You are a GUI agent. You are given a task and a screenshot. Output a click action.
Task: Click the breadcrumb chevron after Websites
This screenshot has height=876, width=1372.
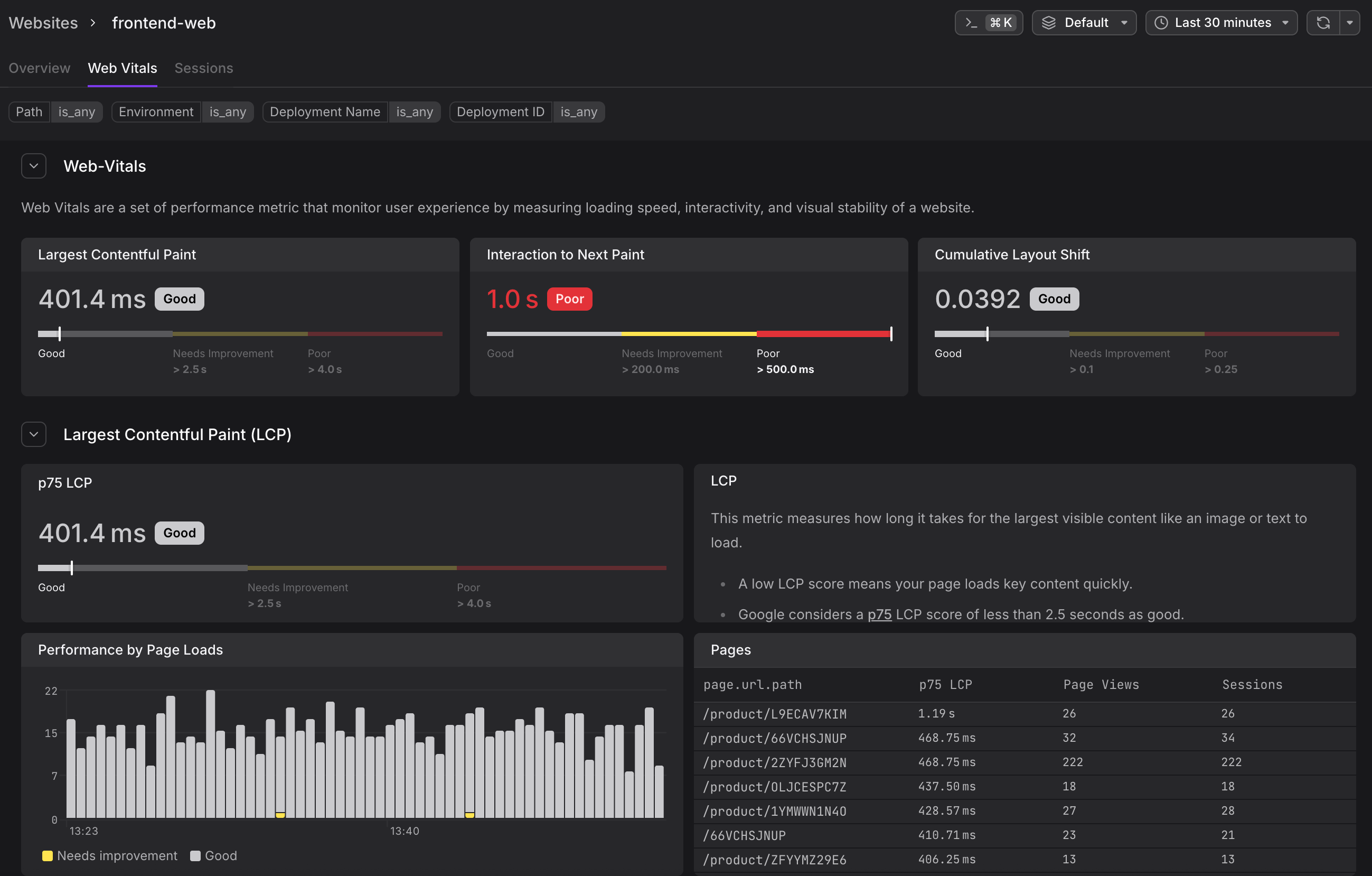92,23
